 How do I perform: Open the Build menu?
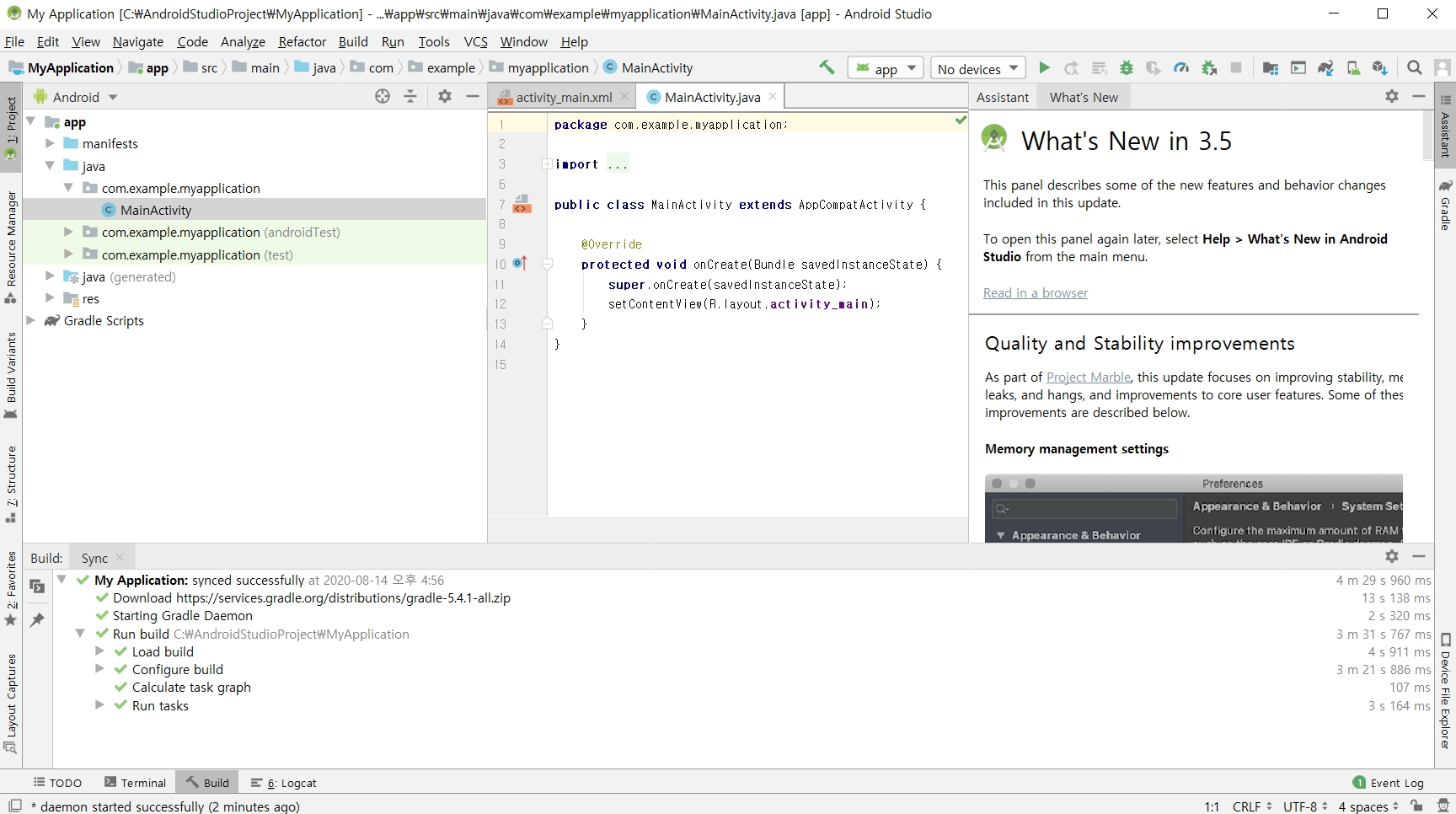coord(353,41)
